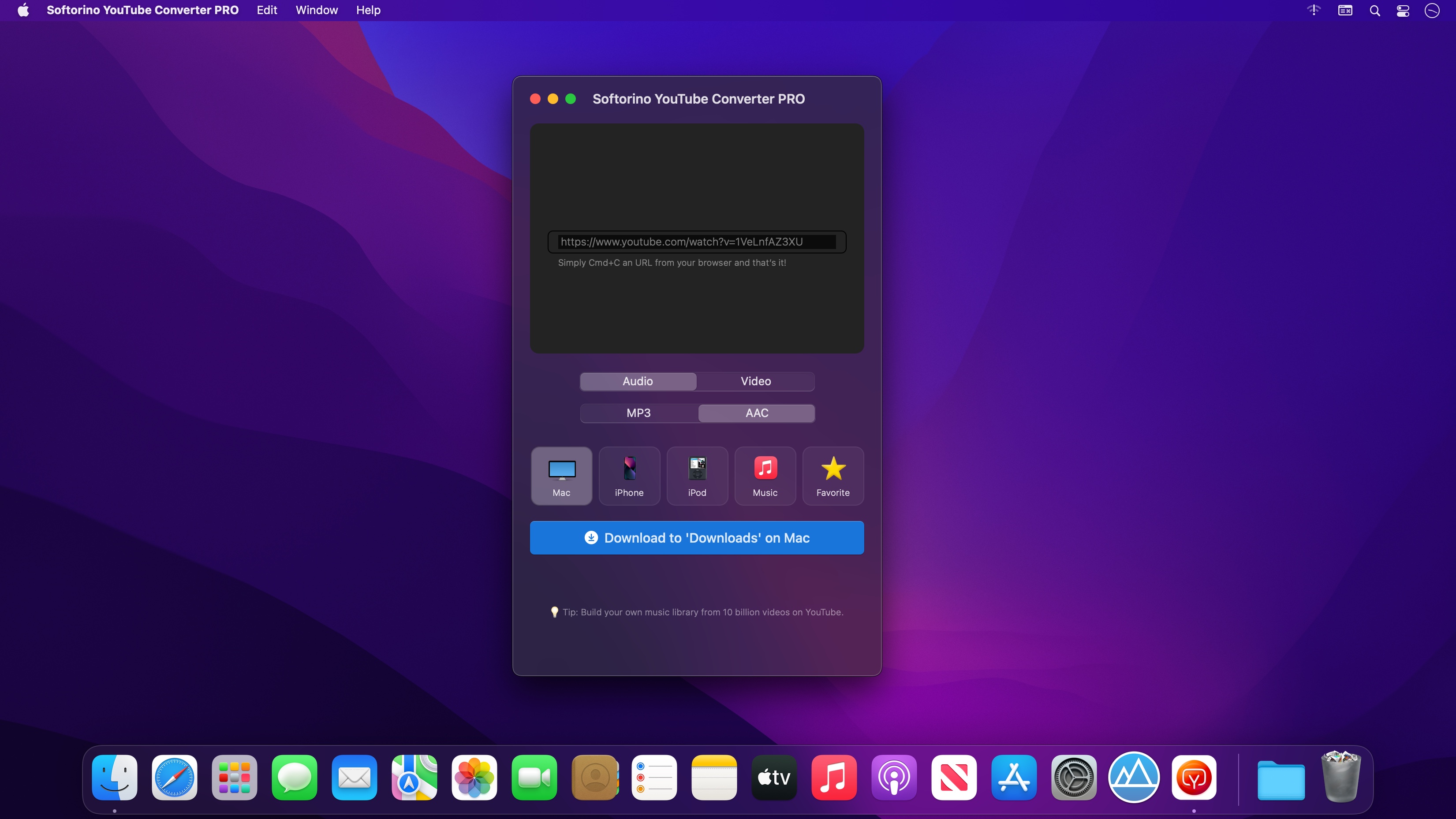This screenshot has height=819, width=1456.
Task: Click the Siri icon in menu bar
Action: (x=1432, y=10)
